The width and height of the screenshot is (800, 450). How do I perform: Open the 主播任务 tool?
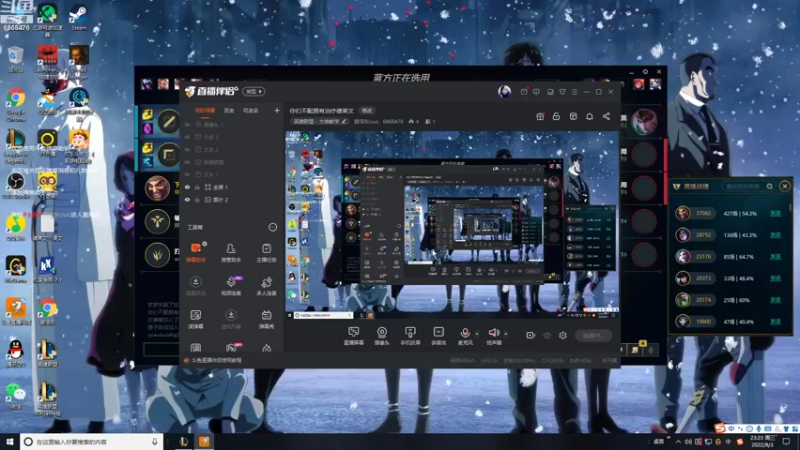[266, 252]
